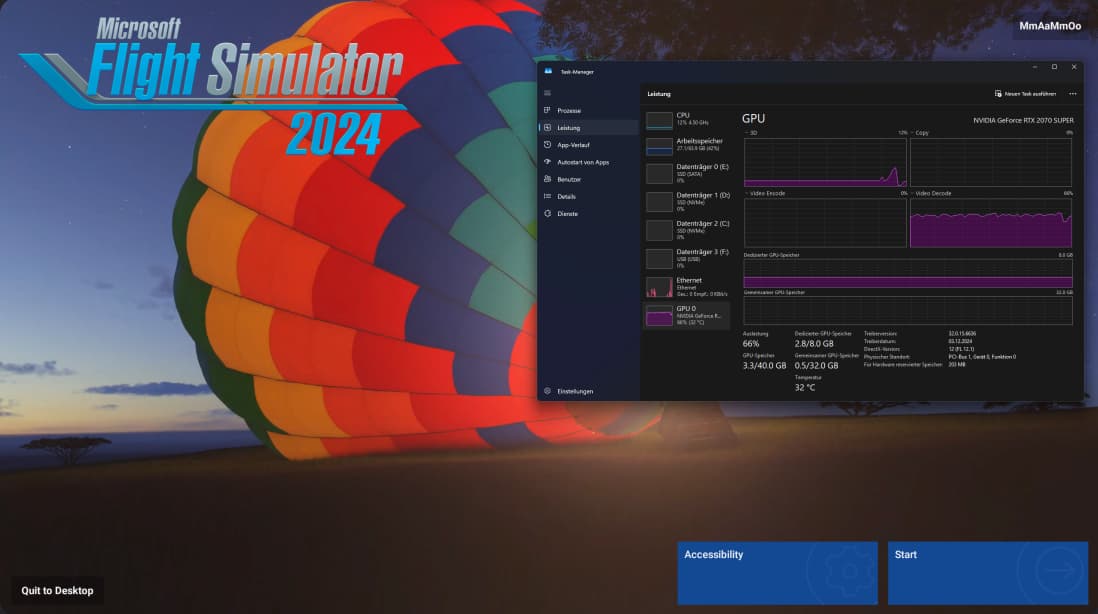This screenshot has height=614, width=1098.
Task: Click the 32 °C temperature value
Action: pyautogui.click(x=805, y=387)
